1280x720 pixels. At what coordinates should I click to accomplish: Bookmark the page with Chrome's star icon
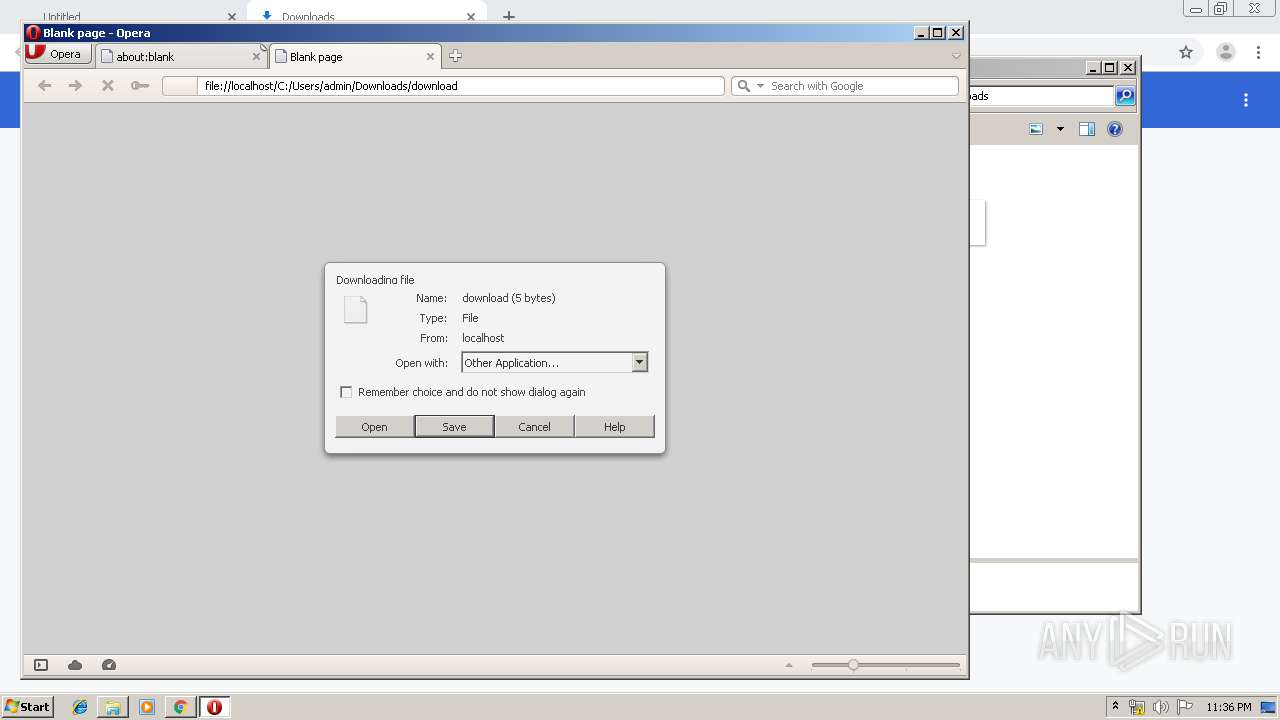coord(1186,52)
